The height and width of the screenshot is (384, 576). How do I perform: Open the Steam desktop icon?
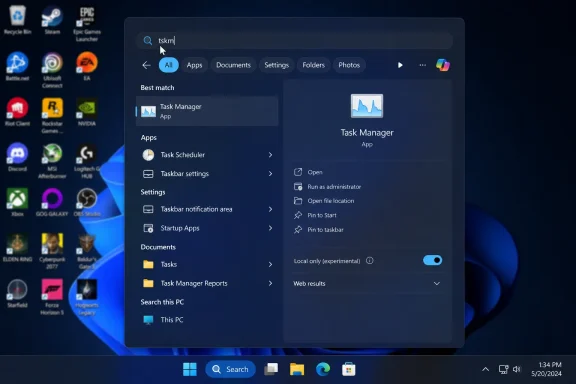tap(52, 20)
